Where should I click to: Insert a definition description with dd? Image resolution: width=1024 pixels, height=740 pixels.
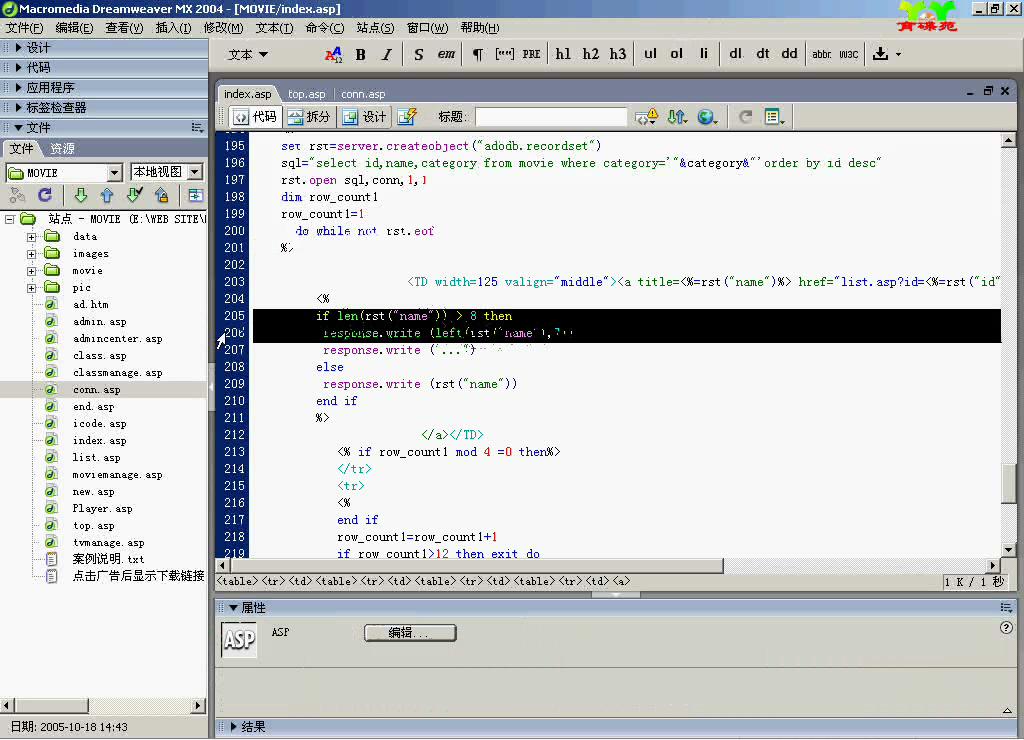coord(790,54)
